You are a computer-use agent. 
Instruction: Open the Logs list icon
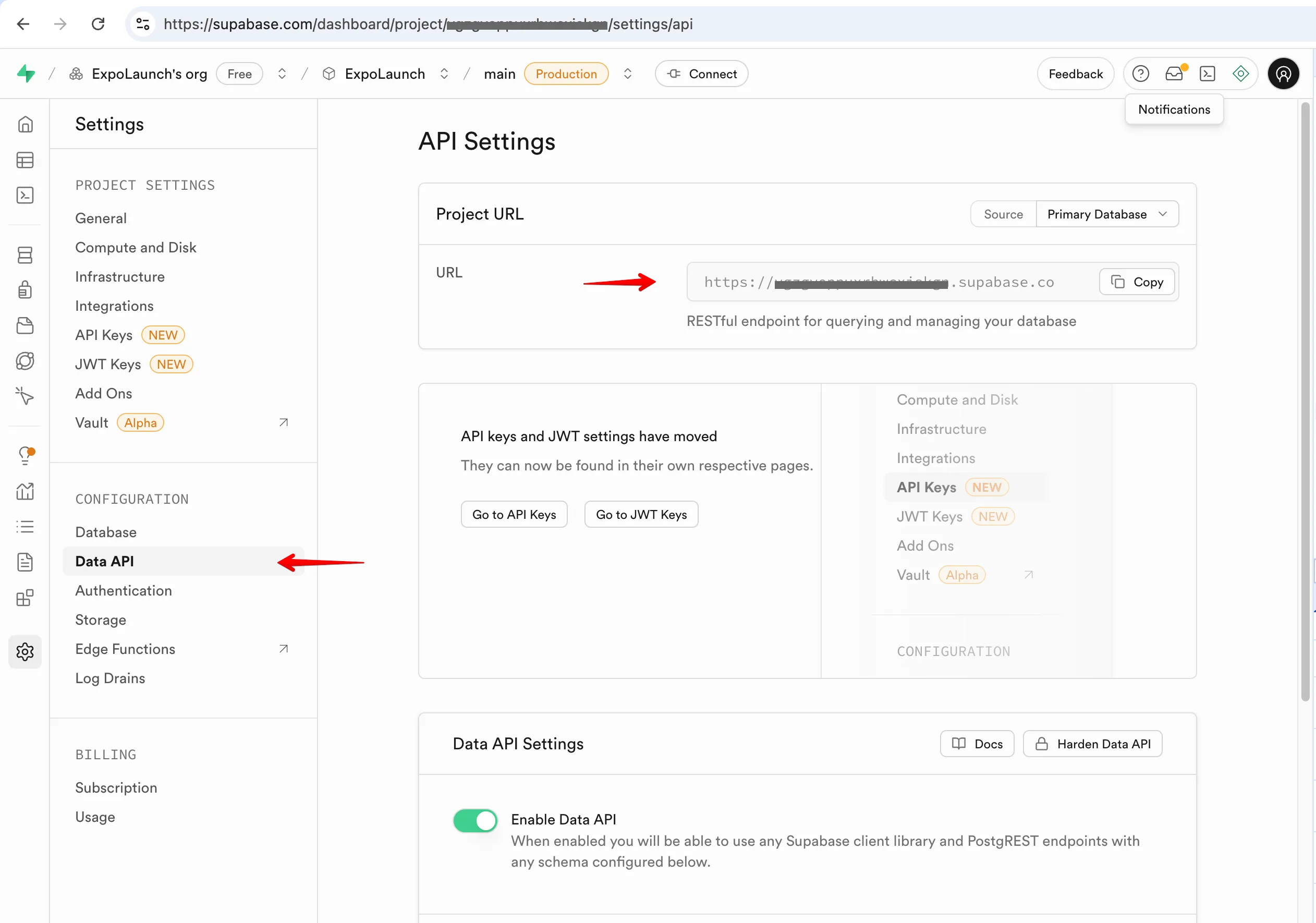[x=25, y=527]
